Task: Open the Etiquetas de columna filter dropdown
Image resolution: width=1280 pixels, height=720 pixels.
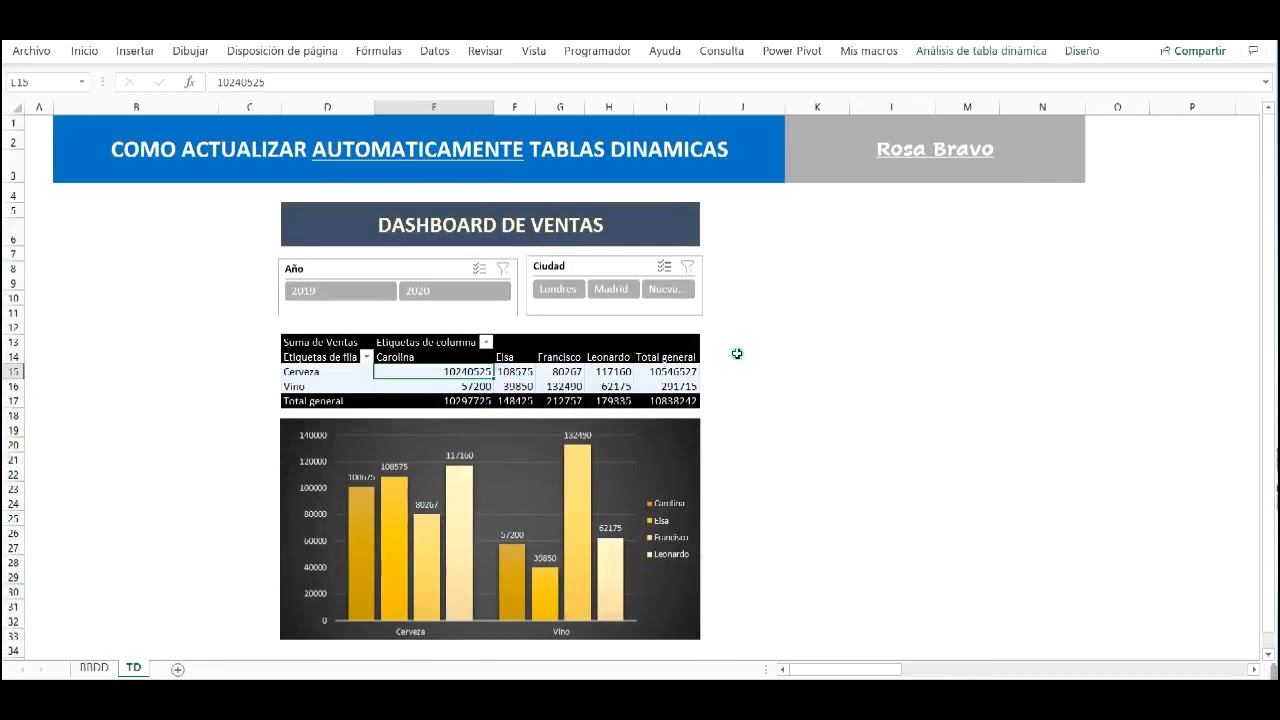Action: [486, 342]
